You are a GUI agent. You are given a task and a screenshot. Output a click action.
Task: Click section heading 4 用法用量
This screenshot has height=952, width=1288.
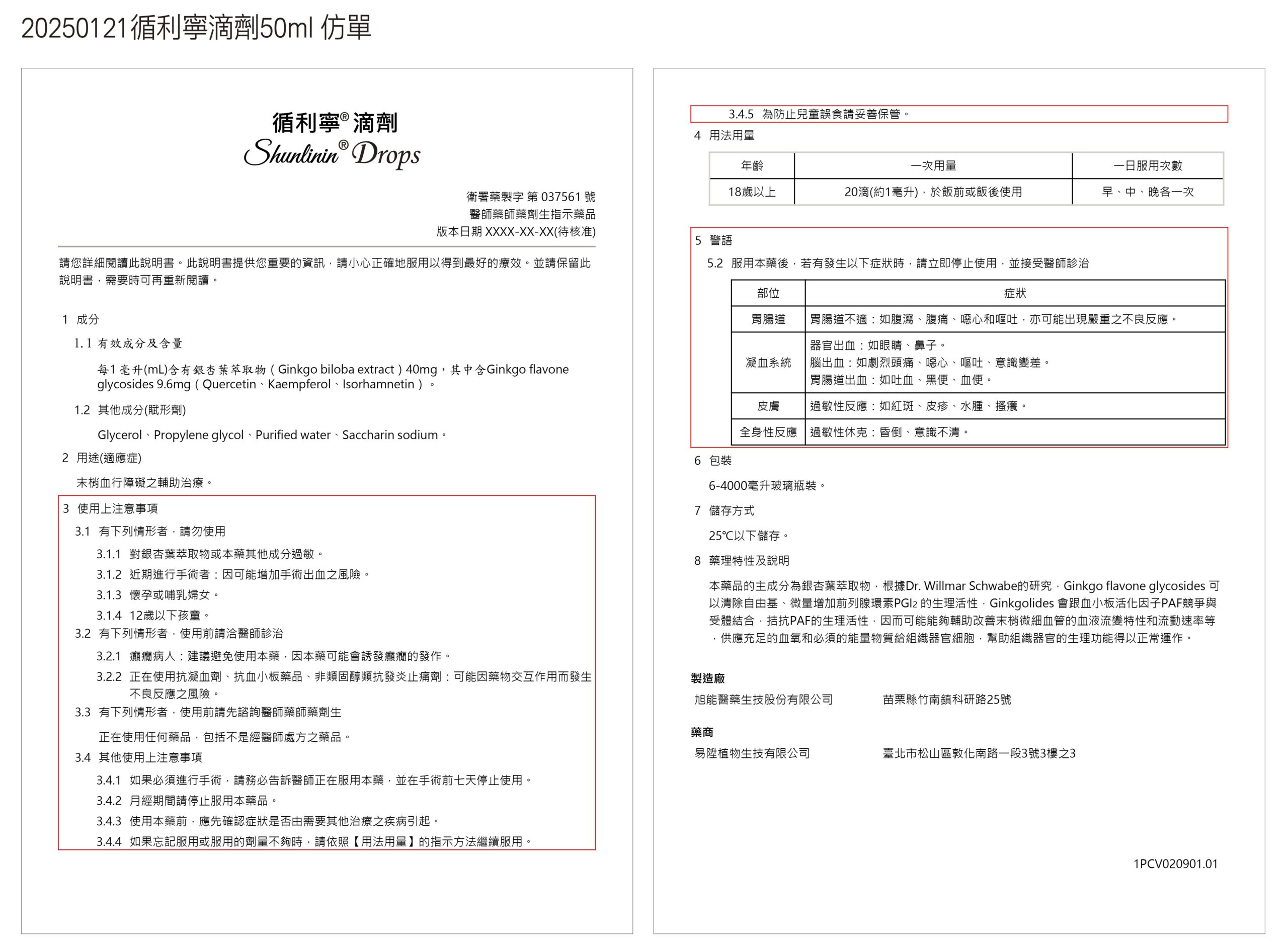(724, 135)
